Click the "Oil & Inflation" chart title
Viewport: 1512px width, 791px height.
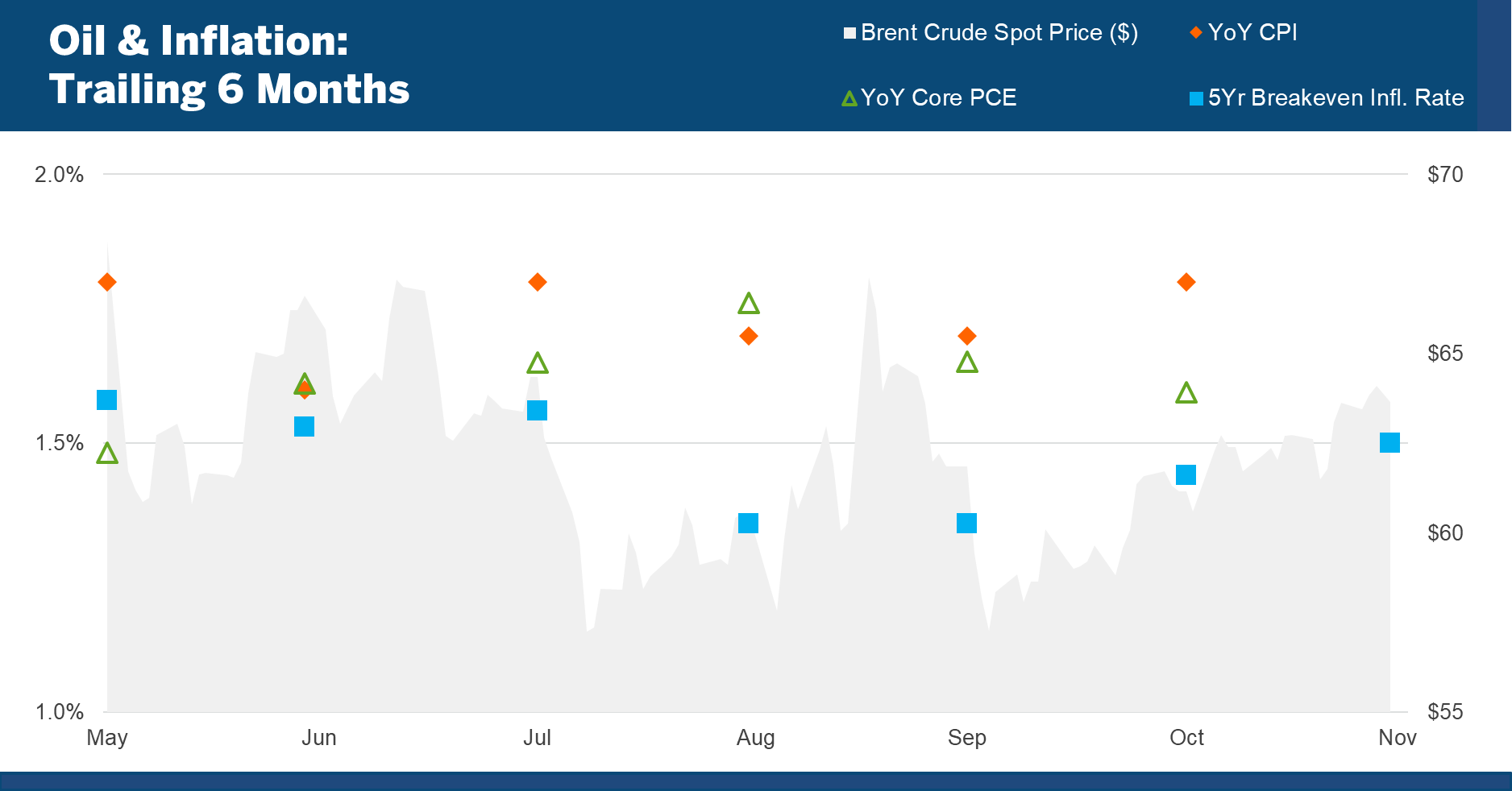230,64
